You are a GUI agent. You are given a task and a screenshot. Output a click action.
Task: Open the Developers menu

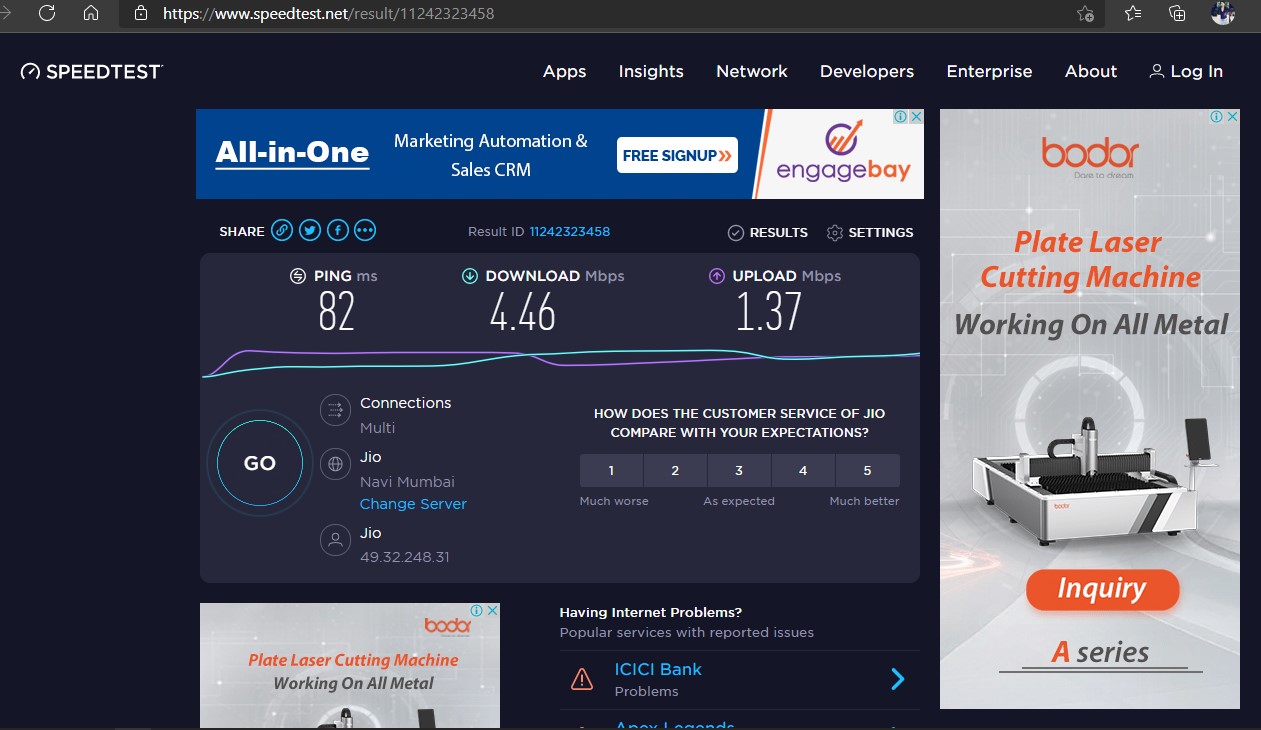point(867,72)
